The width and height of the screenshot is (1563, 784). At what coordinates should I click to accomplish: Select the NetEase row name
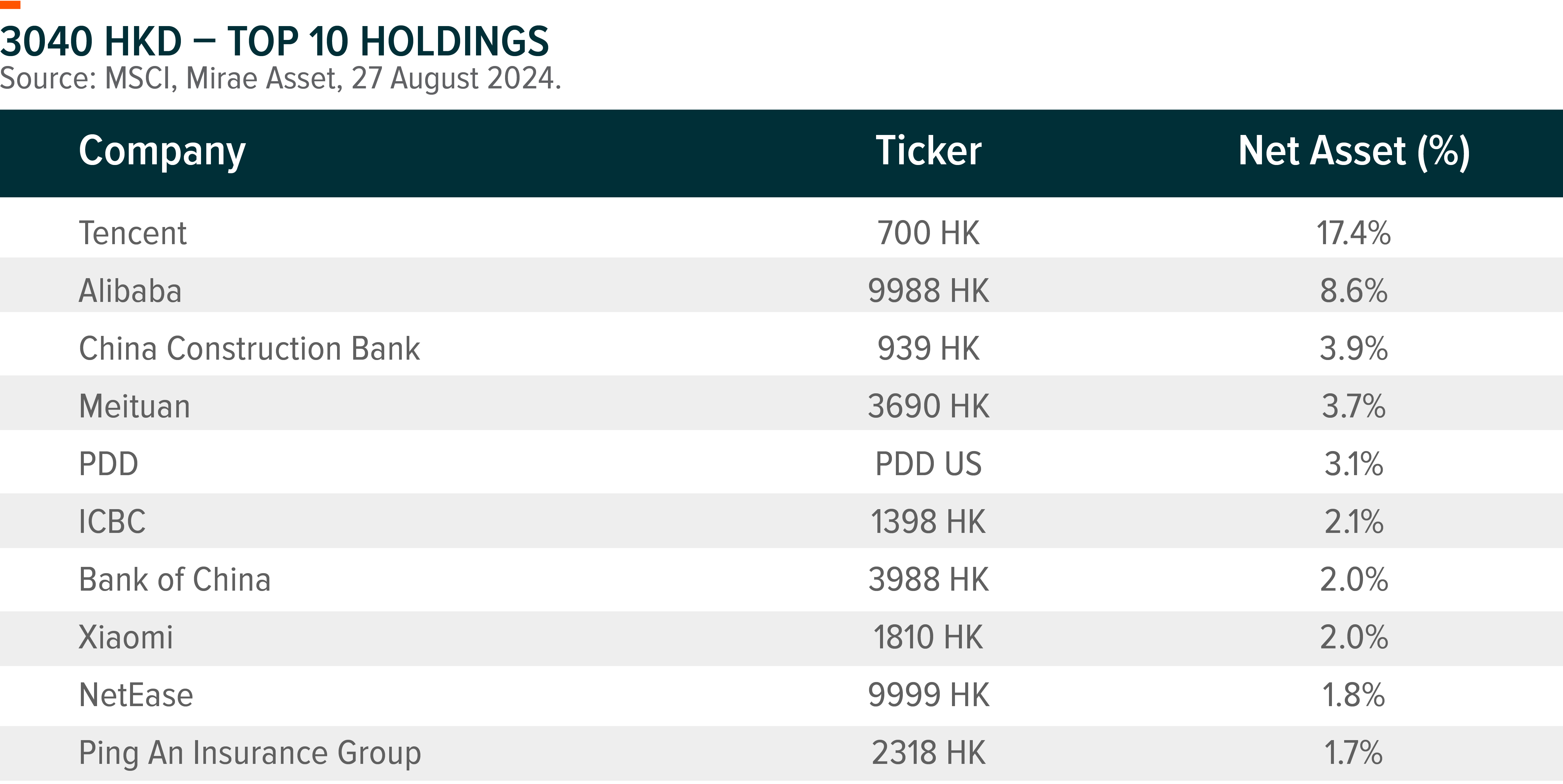[136, 695]
